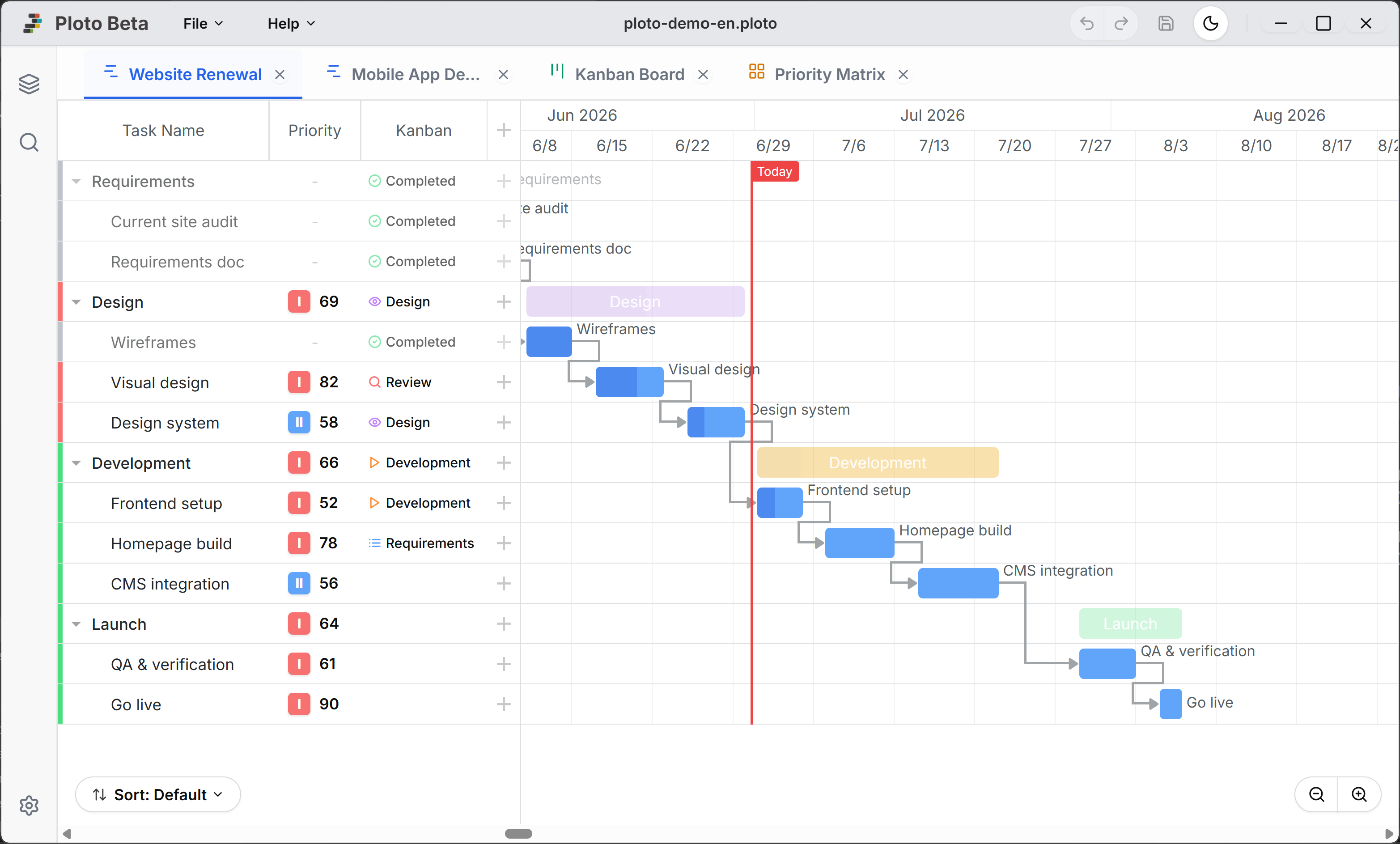Click the Priority column header

pyautogui.click(x=314, y=130)
